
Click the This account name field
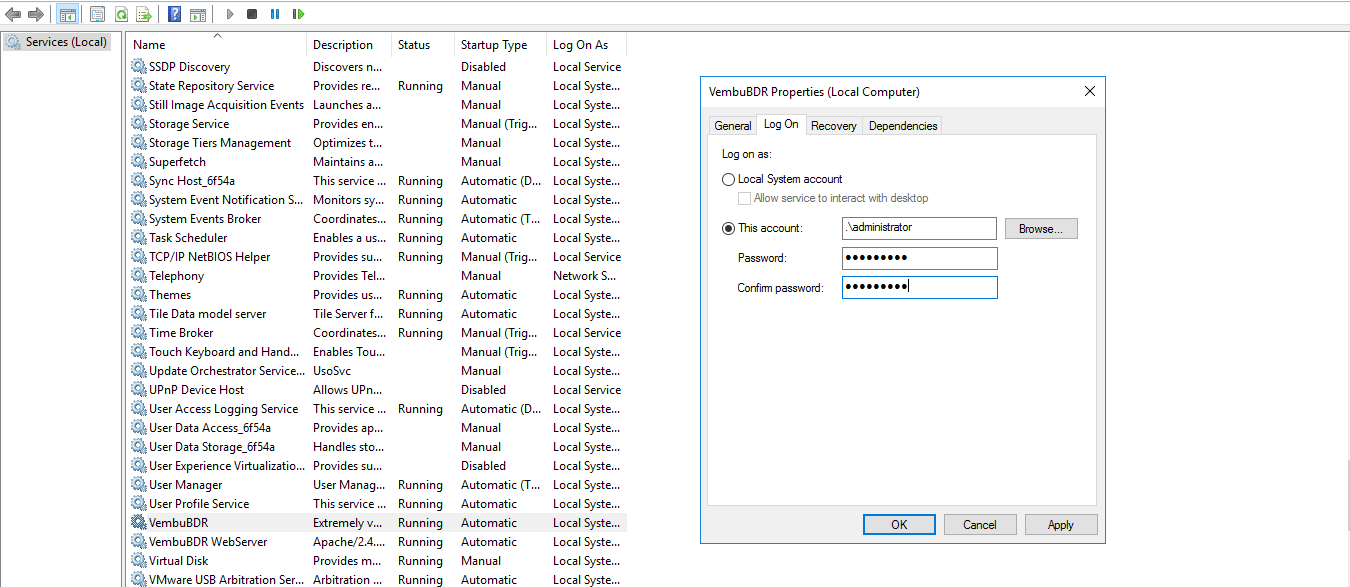point(920,228)
